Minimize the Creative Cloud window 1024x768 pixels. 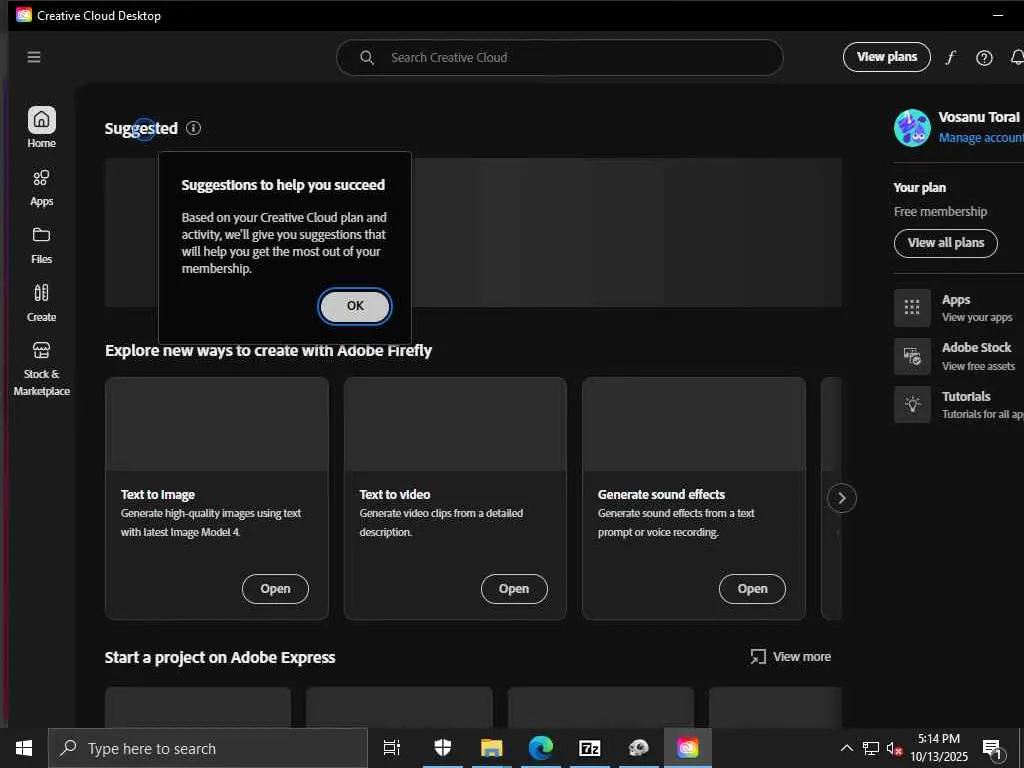point(998,15)
